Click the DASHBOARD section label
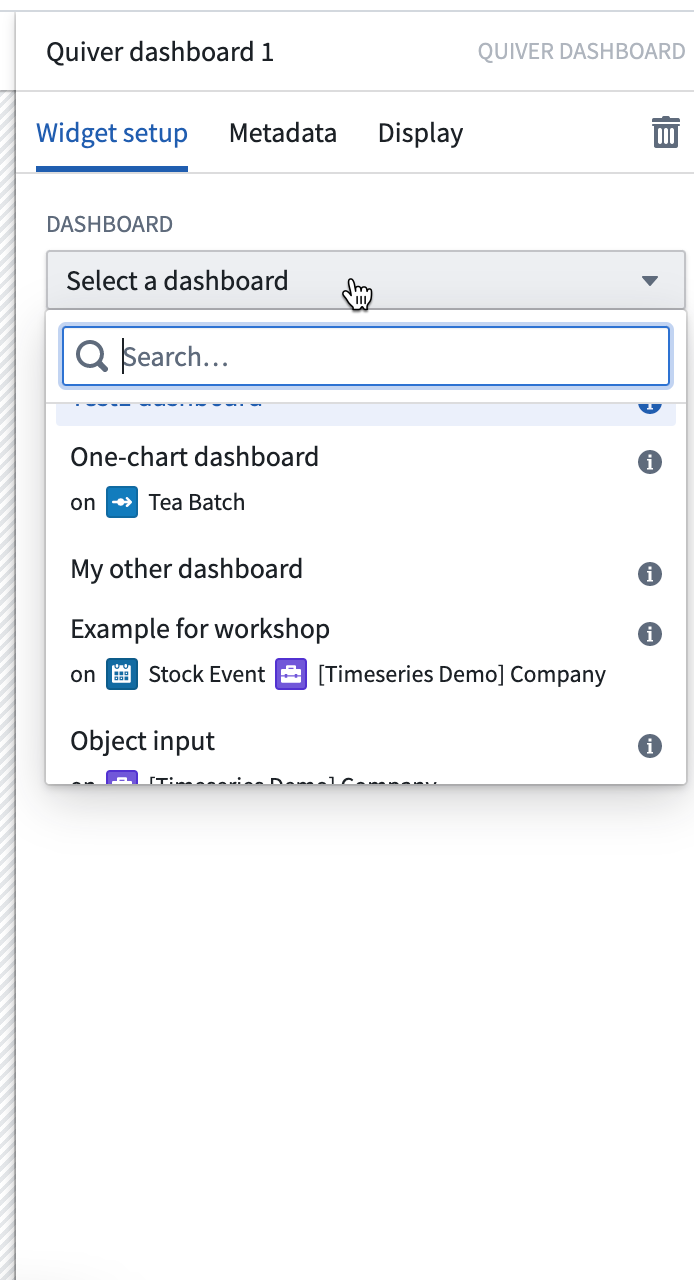The height and width of the screenshot is (1280, 694). pos(110,224)
